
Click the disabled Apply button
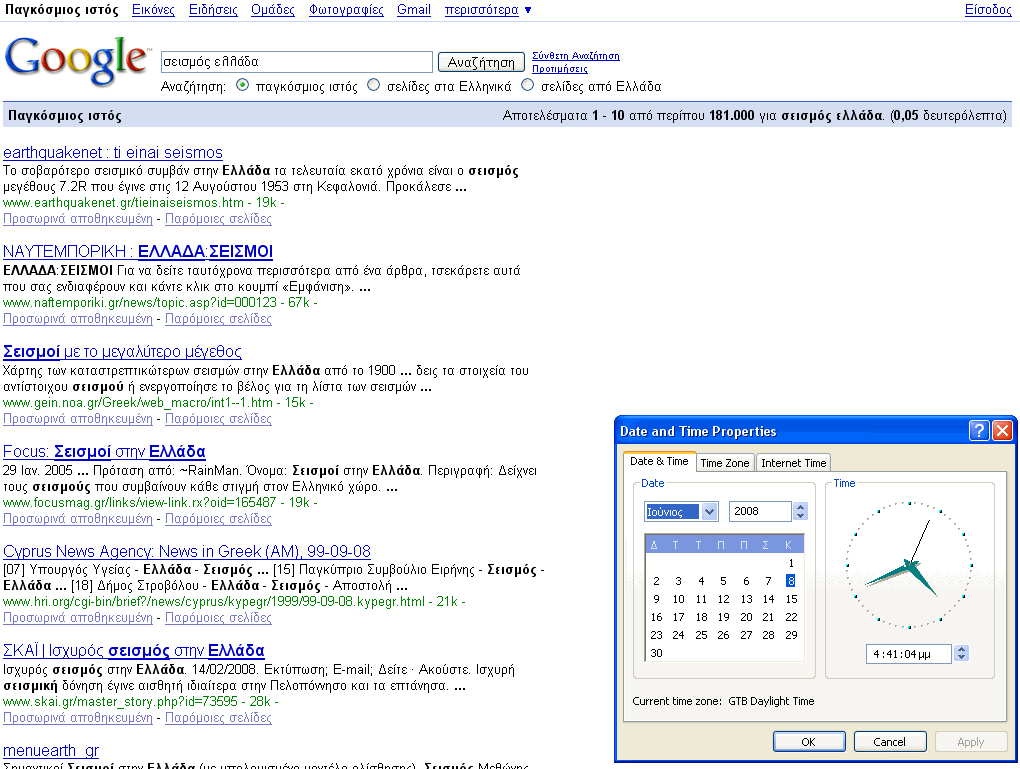point(971,742)
